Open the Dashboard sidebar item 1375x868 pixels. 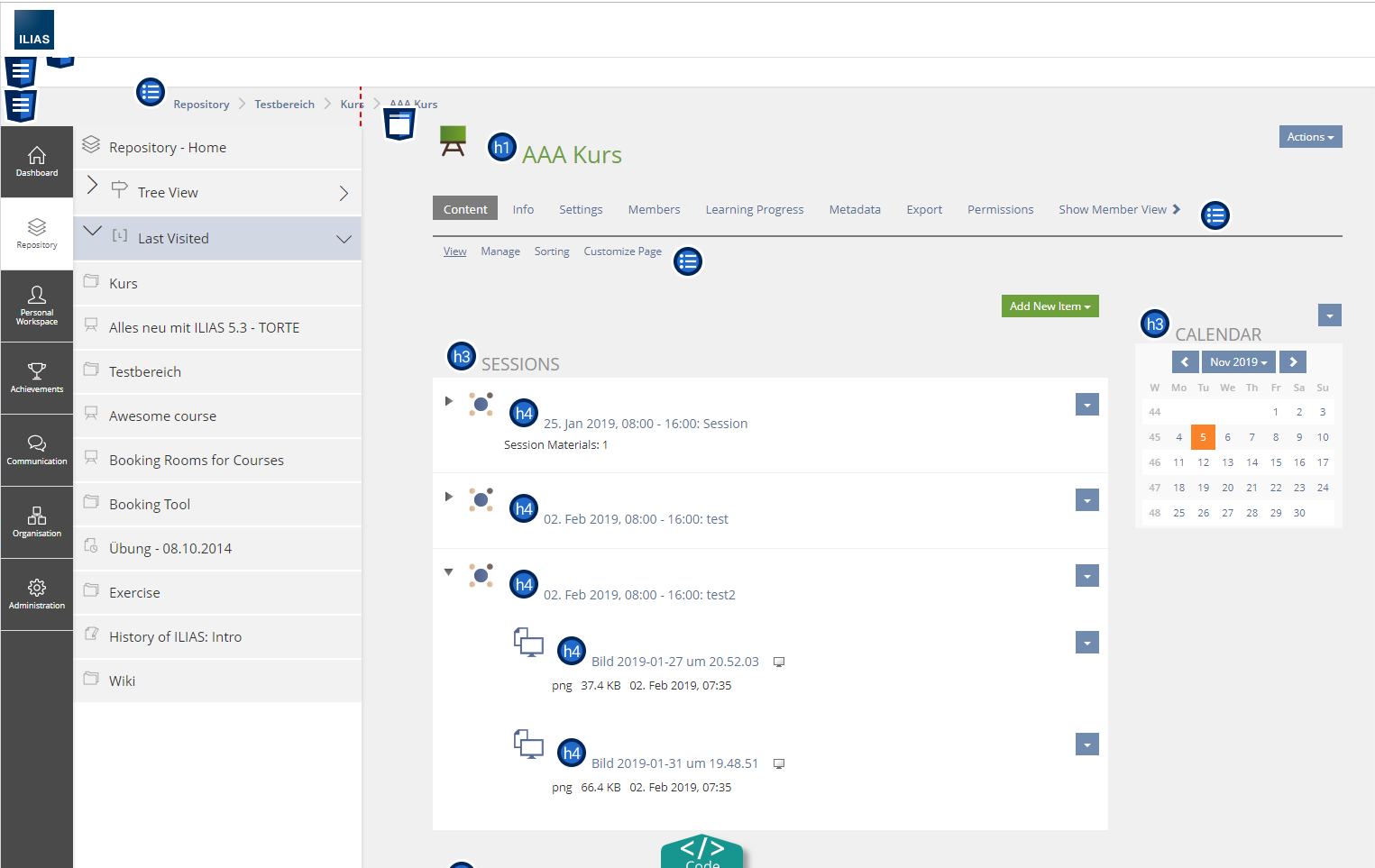click(x=37, y=161)
